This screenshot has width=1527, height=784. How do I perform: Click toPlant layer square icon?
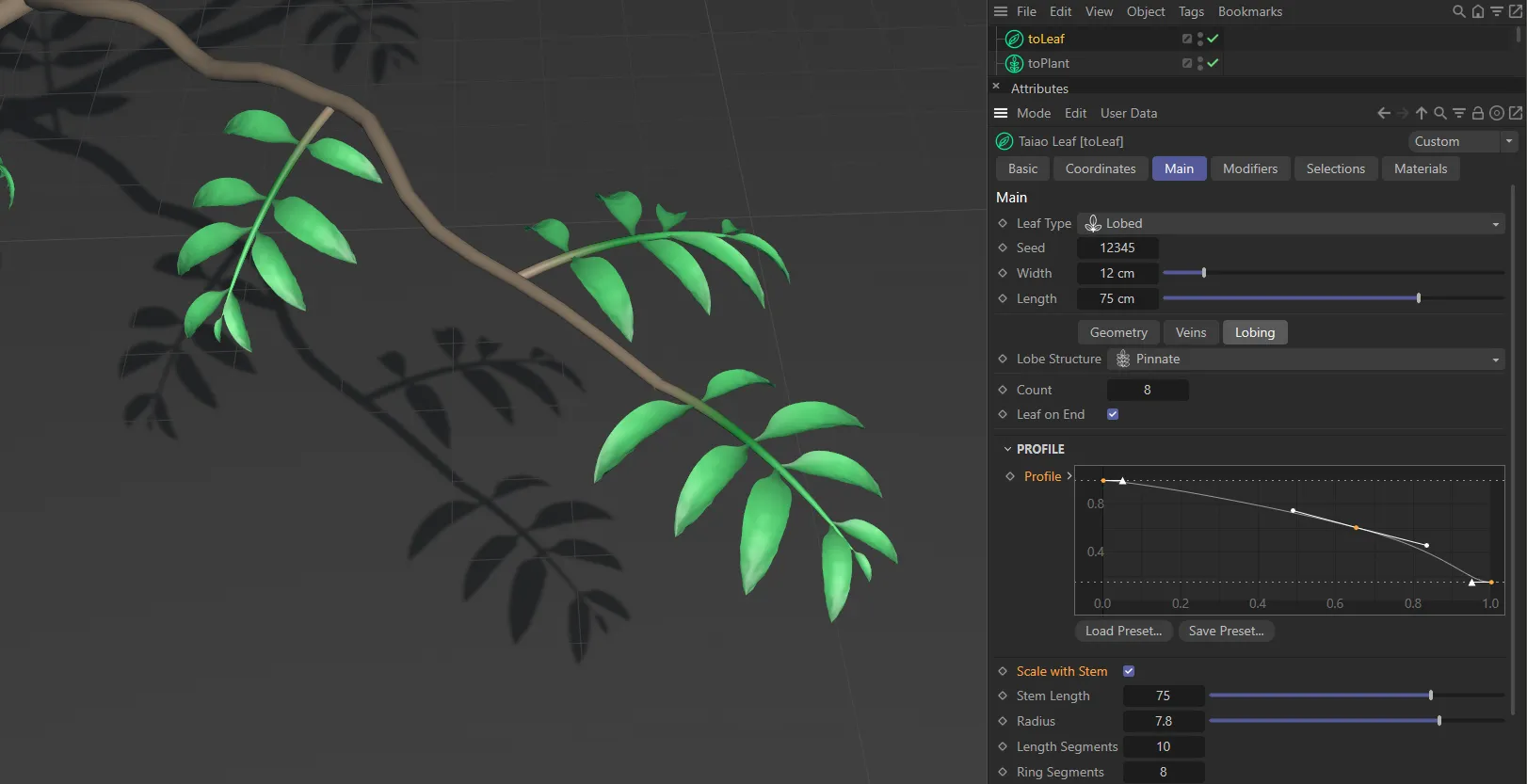1187,63
